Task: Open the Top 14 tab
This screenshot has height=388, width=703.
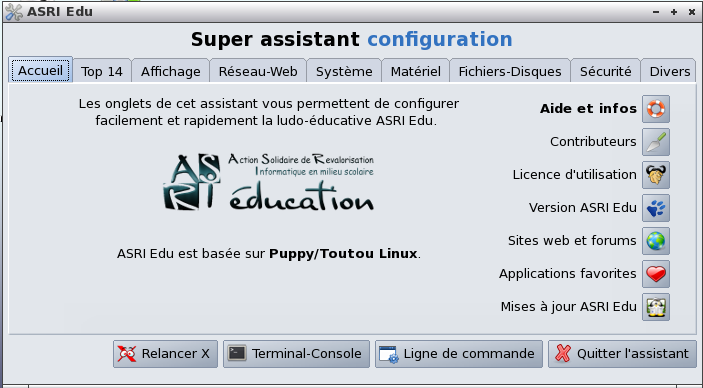Action: (x=102, y=71)
